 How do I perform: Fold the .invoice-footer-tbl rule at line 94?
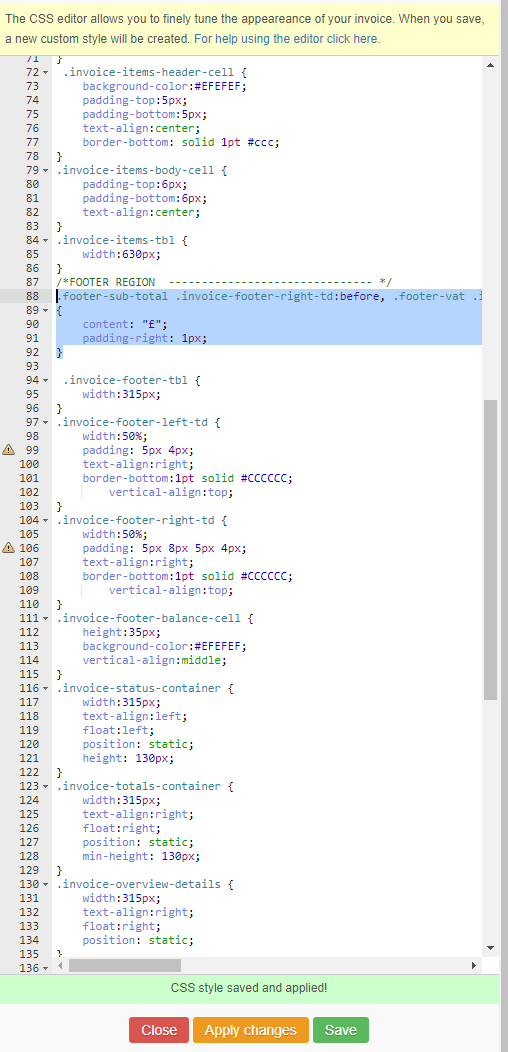click(46, 380)
